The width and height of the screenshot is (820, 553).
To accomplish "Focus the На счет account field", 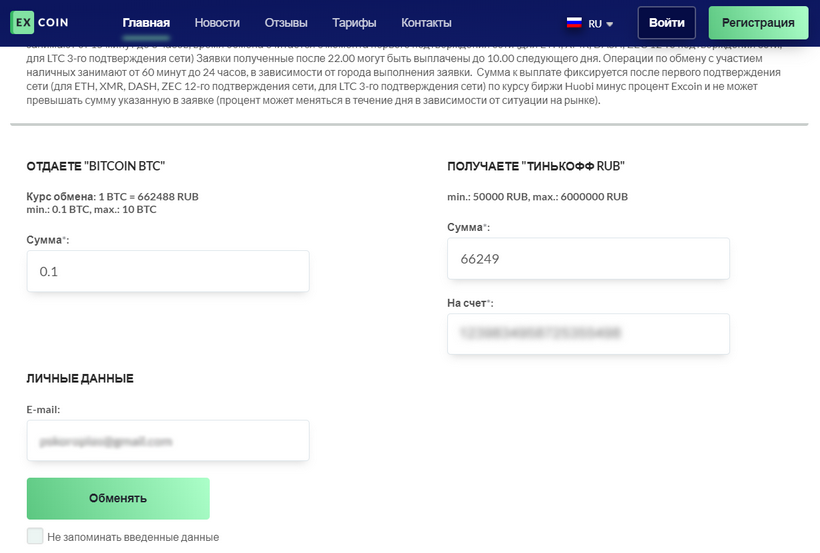I will tap(588, 334).
